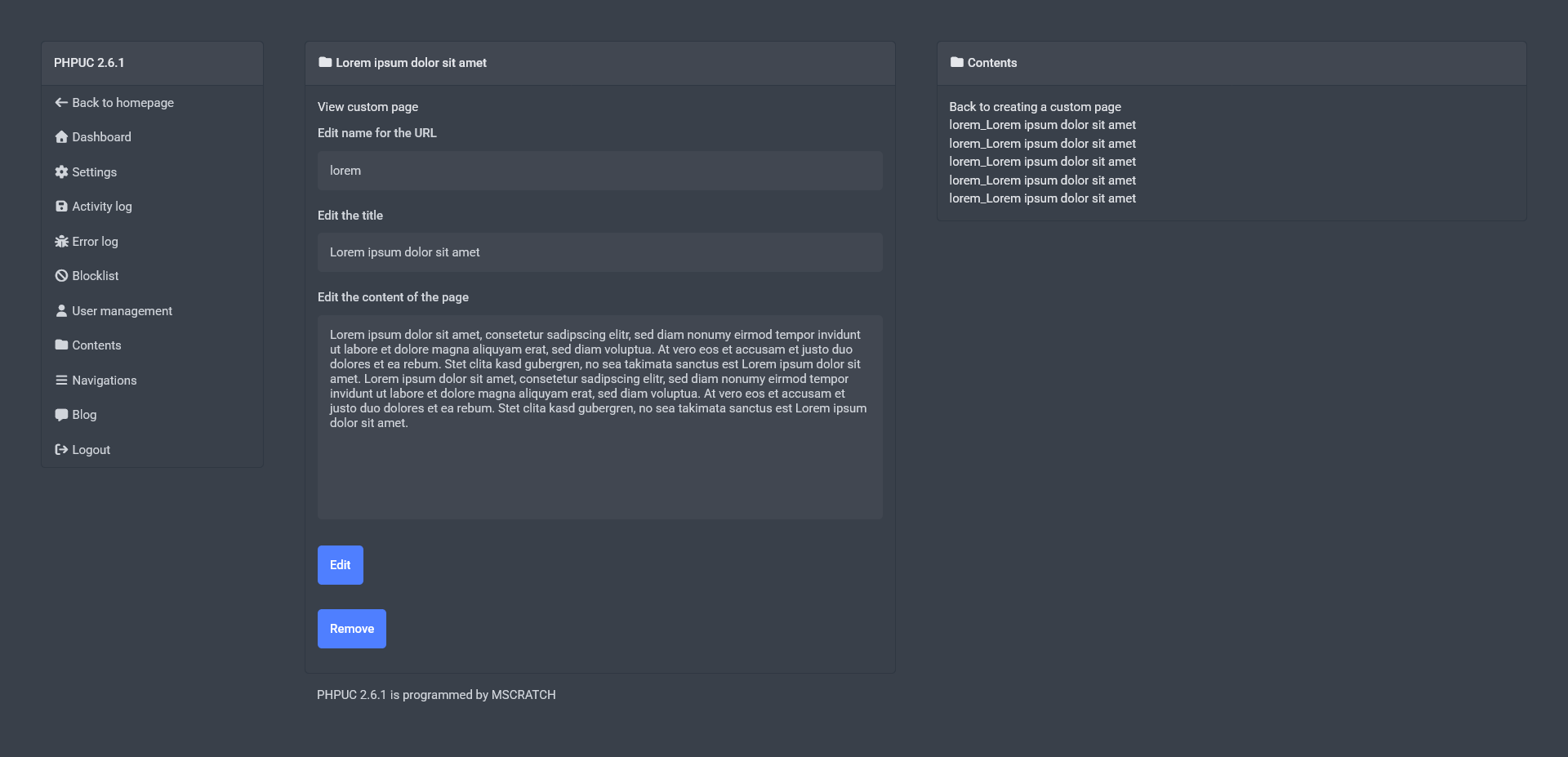The height and width of the screenshot is (757, 1568).
Task: Click the Dashboard house icon
Action: (x=61, y=137)
